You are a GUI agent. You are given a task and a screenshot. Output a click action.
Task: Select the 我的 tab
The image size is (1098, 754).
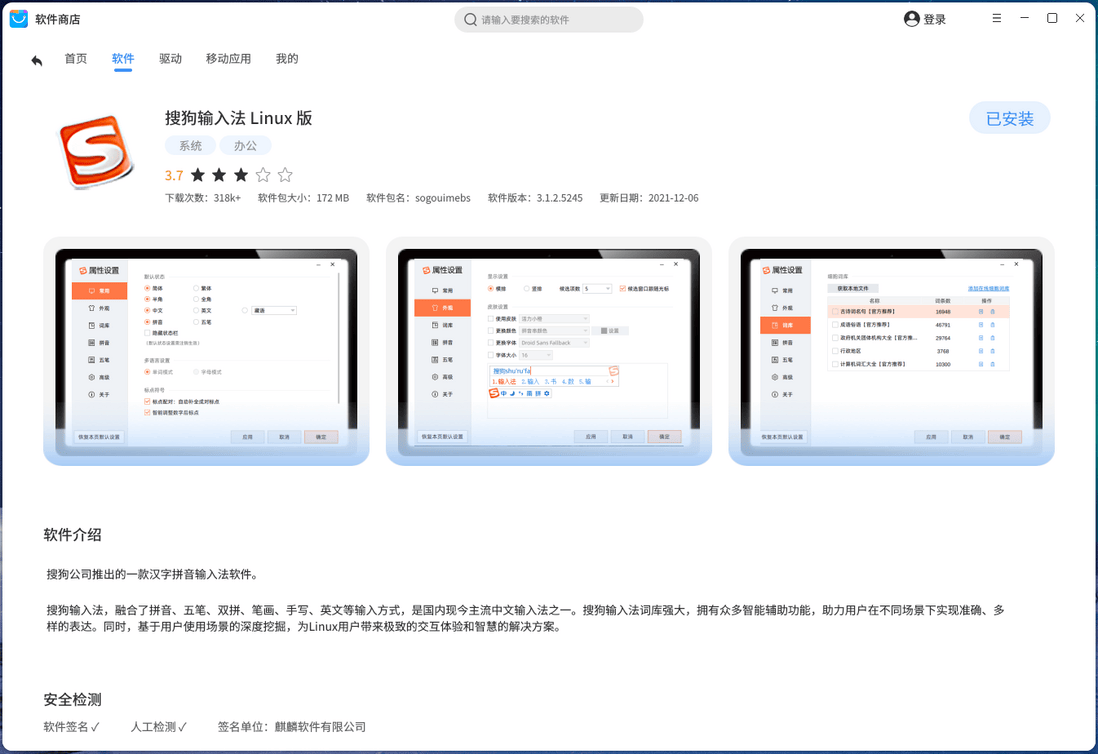[x=287, y=59]
